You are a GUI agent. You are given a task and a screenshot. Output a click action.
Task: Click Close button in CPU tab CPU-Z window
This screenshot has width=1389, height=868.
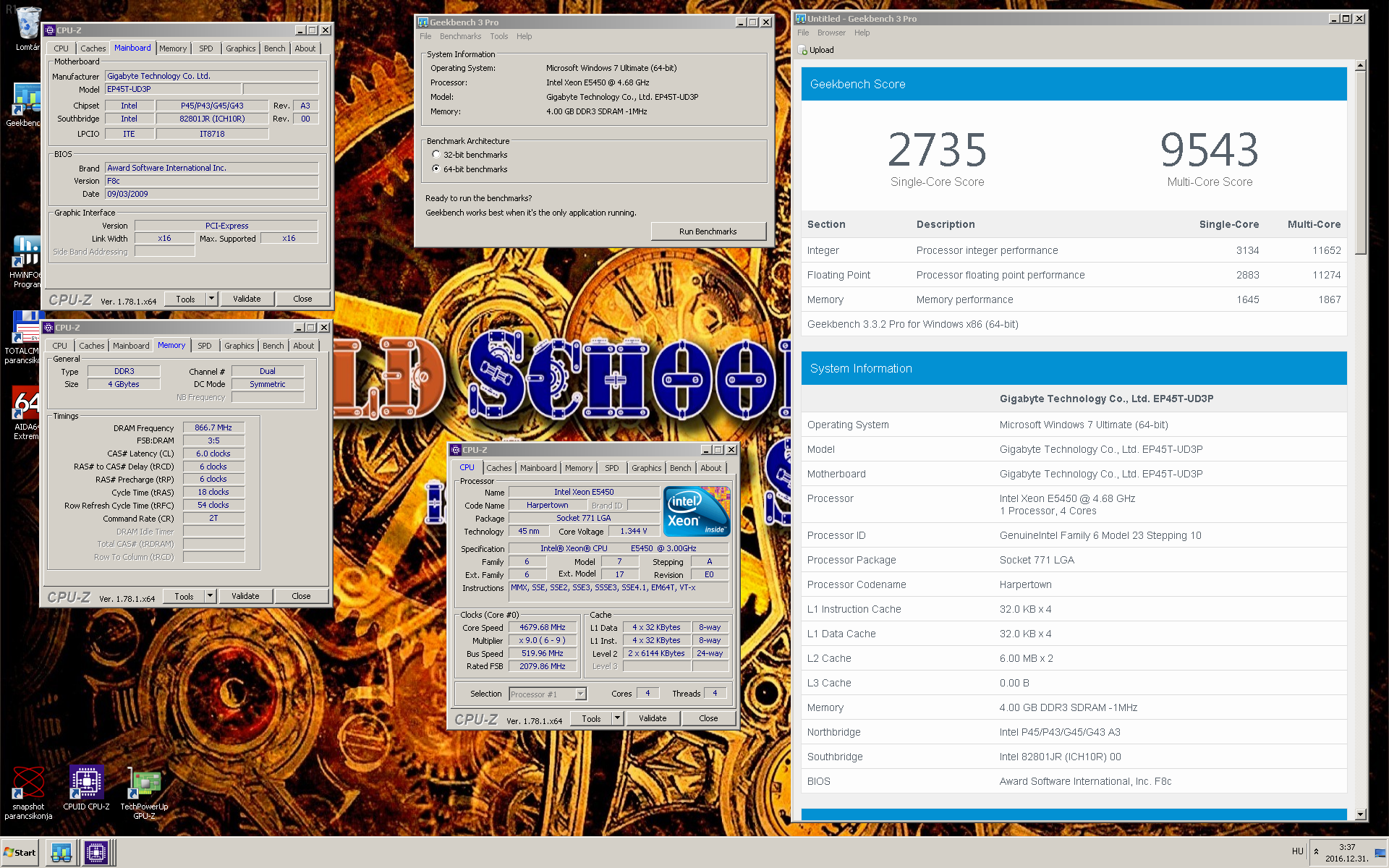click(708, 718)
